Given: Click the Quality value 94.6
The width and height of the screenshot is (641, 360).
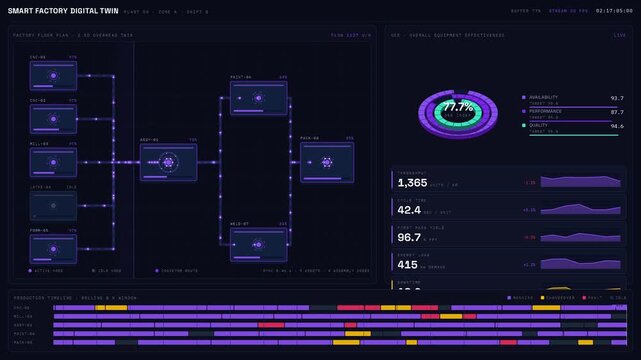Looking at the screenshot, I should [x=617, y=126].
